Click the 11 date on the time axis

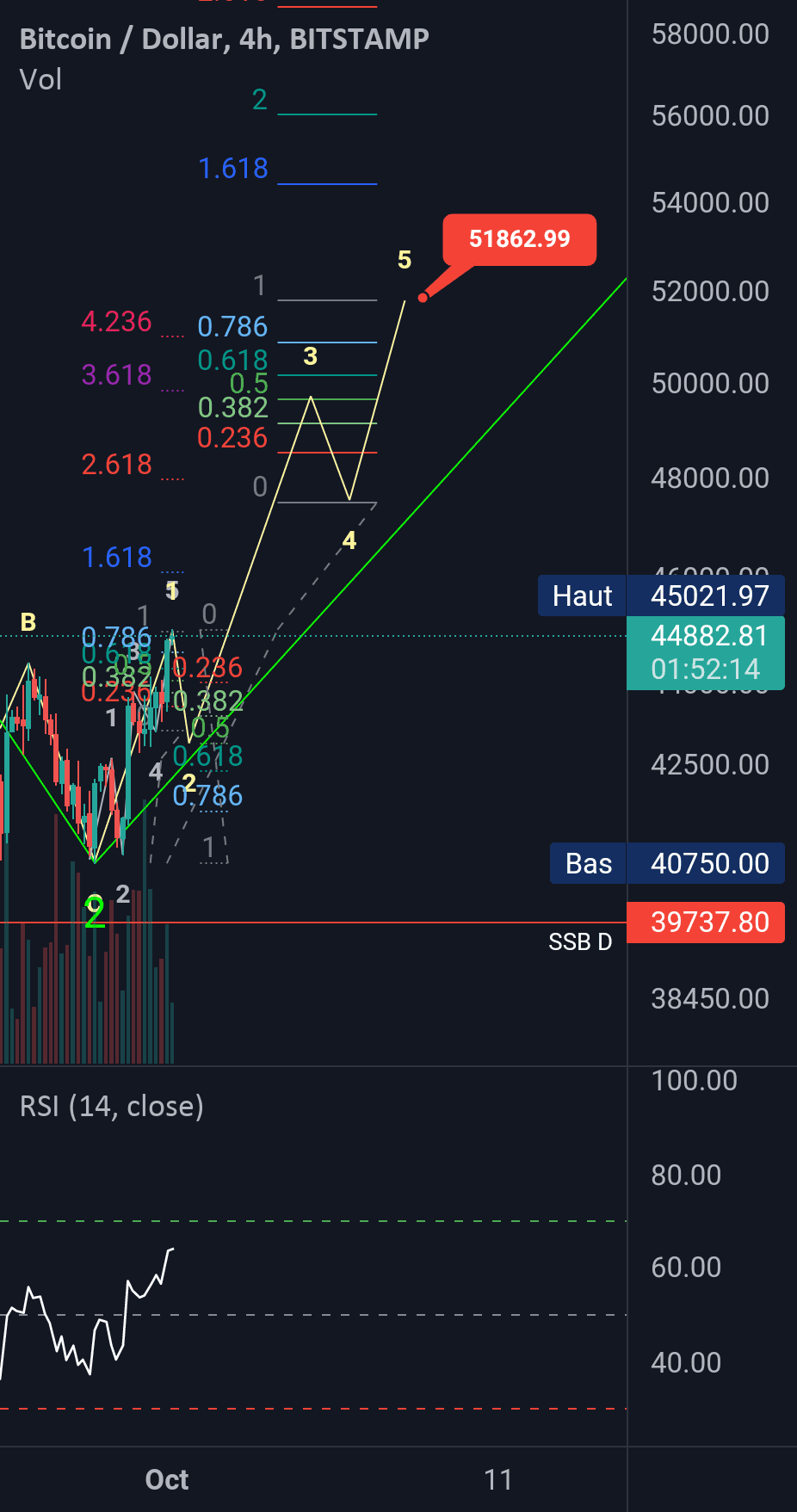498,1479
